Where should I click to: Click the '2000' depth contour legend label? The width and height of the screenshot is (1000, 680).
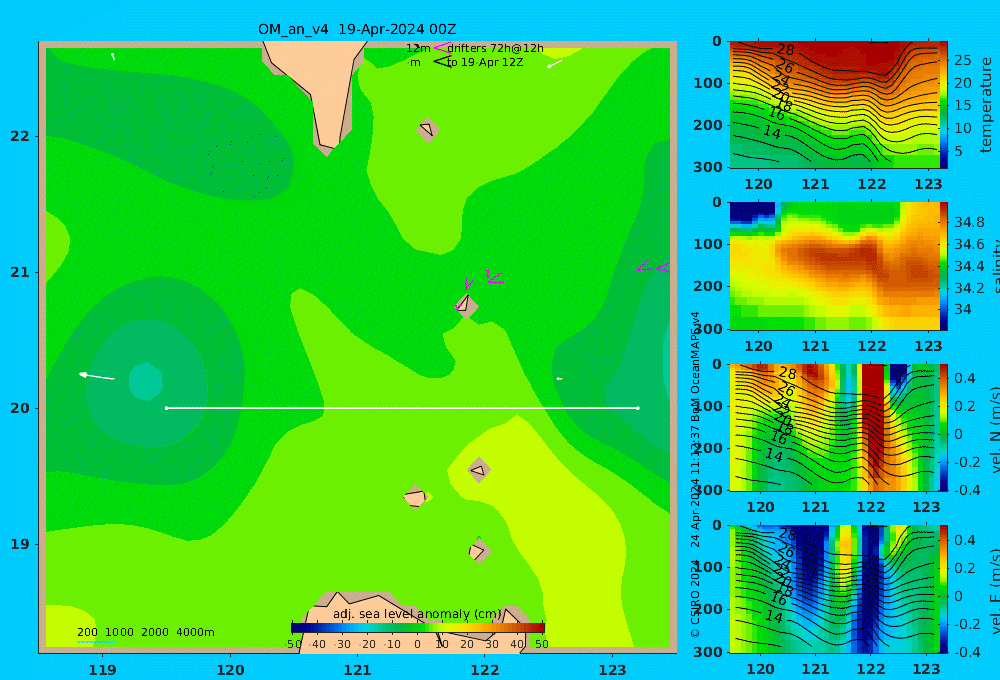click(x=155, y=632)
